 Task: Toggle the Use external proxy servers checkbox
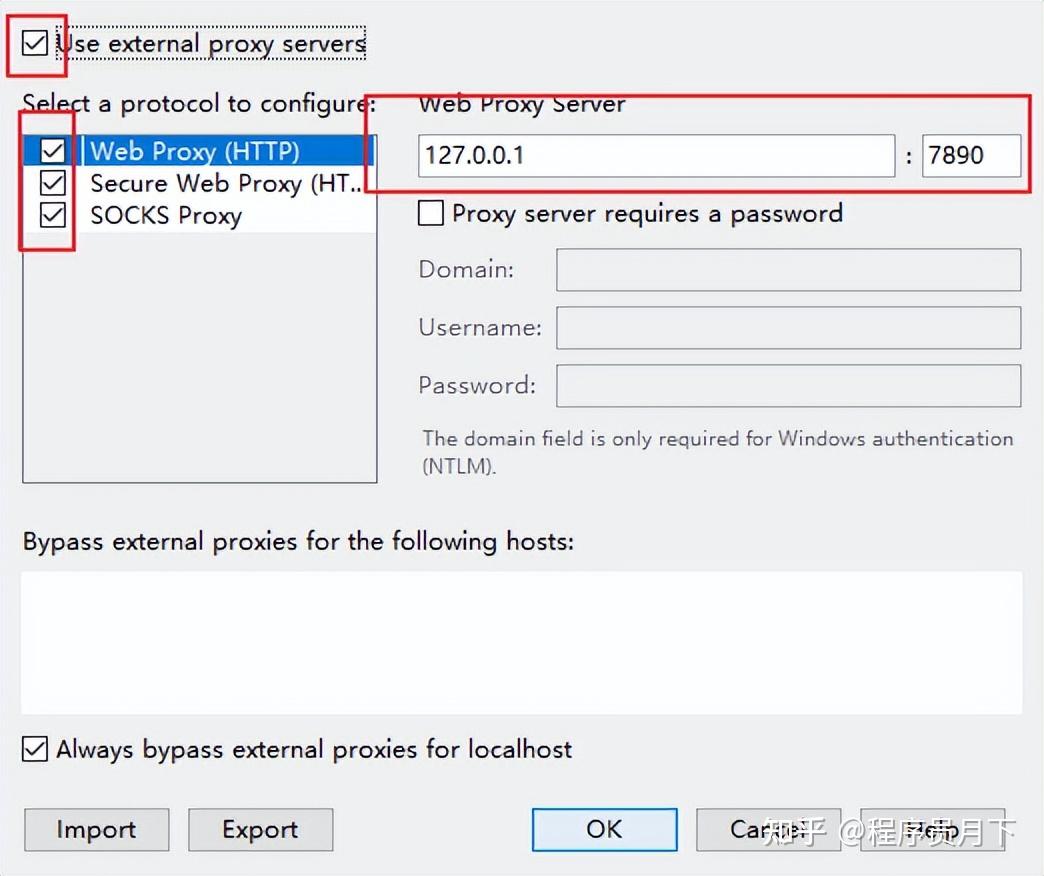click(35, 44)
